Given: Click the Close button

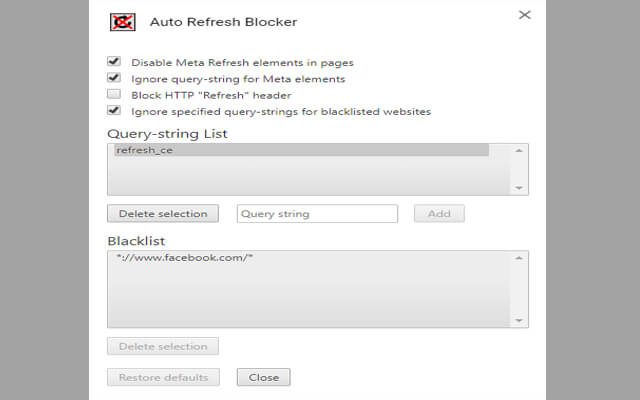Looking at the screenshot, I should click(x=264, y=377).
